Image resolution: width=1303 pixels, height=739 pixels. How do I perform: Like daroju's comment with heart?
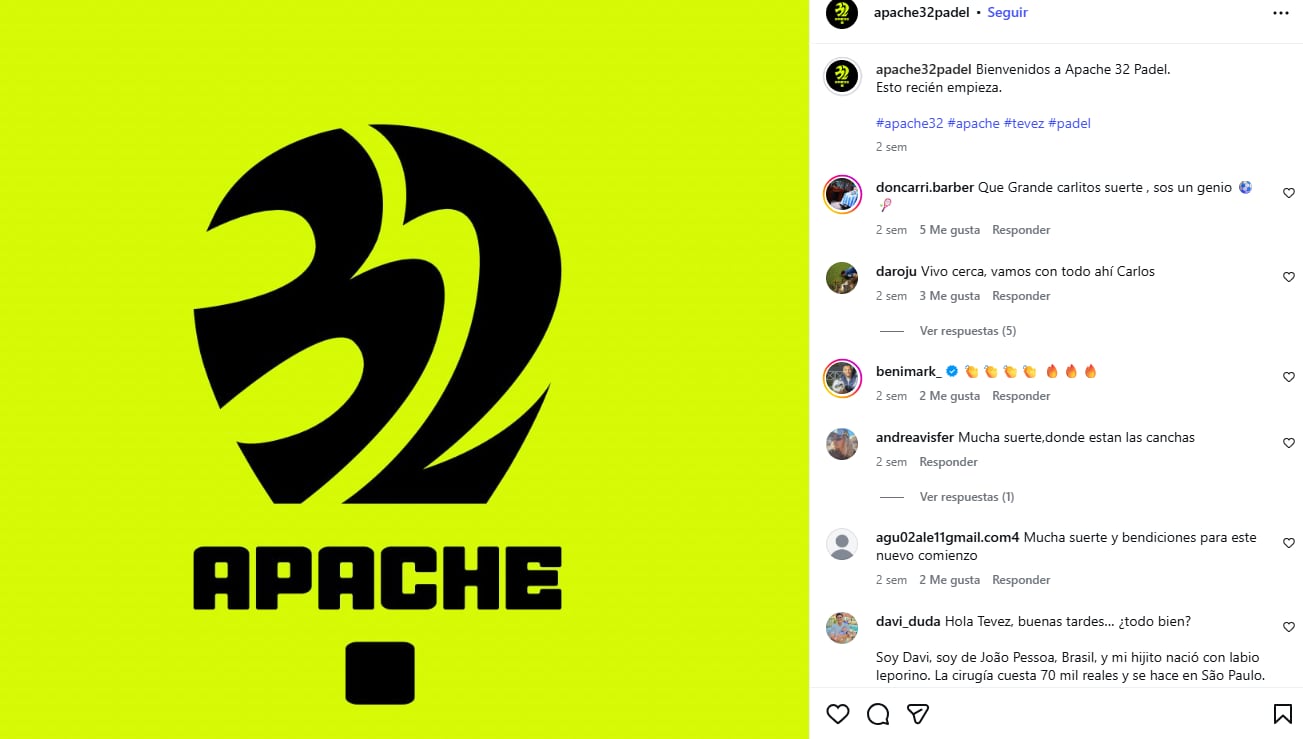coord(1289,277)
